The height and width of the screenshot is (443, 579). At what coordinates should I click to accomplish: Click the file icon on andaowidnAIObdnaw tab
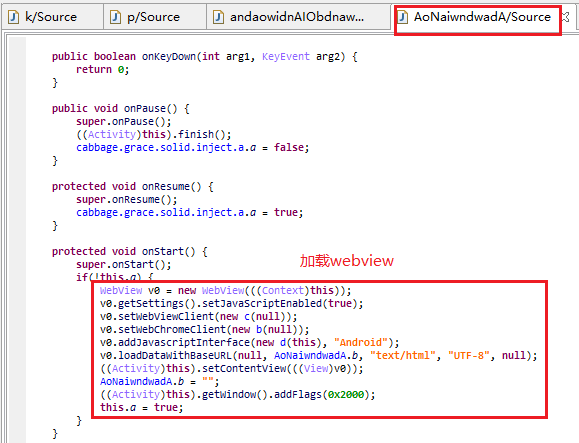click(x=219, y=17)
